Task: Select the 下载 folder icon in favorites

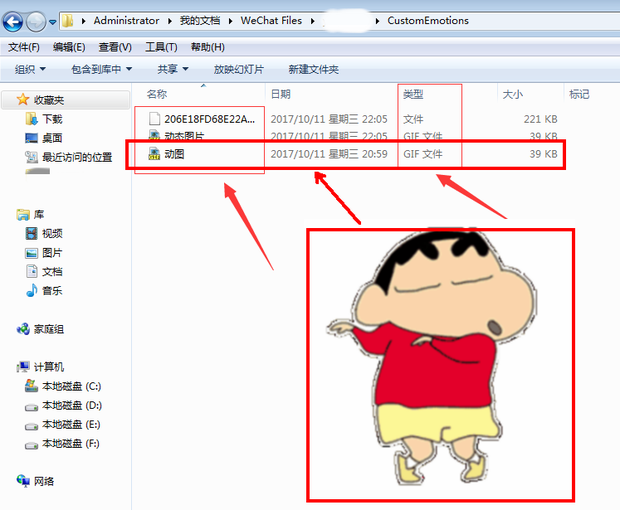Action: tap(32, 119)
